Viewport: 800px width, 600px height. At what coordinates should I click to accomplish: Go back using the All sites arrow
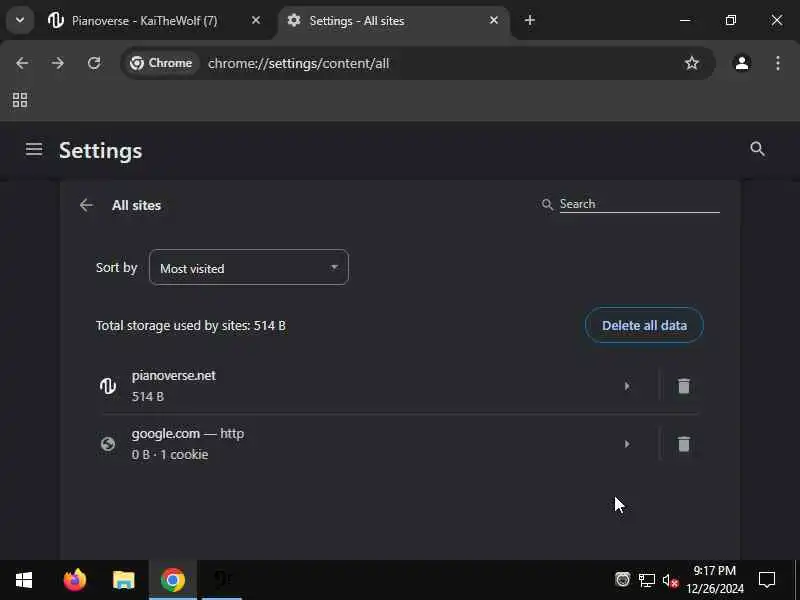(x=86, y=205)
